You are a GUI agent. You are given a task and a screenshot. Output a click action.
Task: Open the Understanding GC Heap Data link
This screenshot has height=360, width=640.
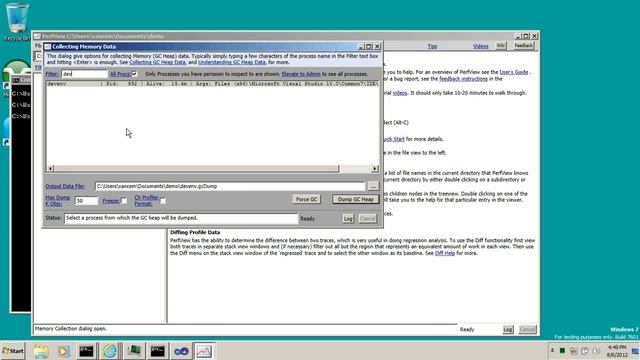pos(232,62)
